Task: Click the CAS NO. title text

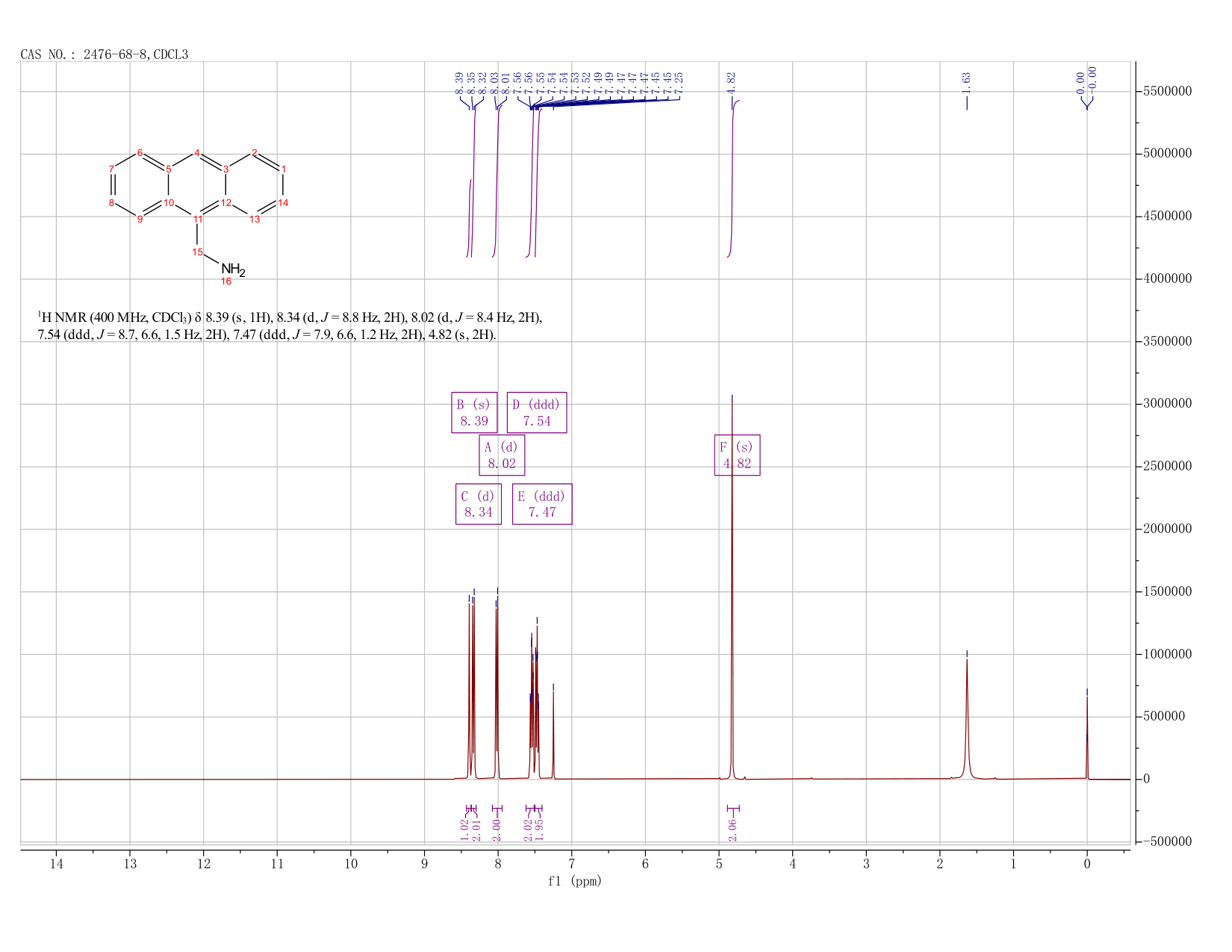Action: coord(105,55)
